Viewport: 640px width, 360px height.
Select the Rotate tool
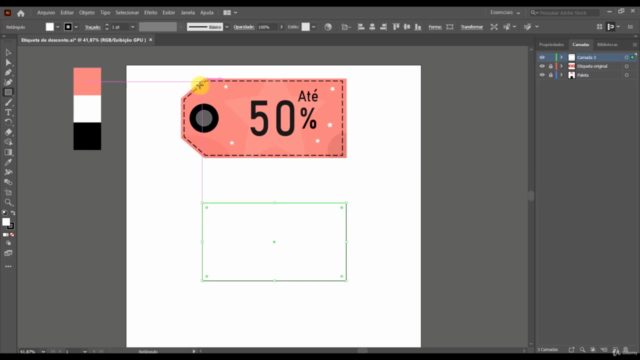click(8, 122)
